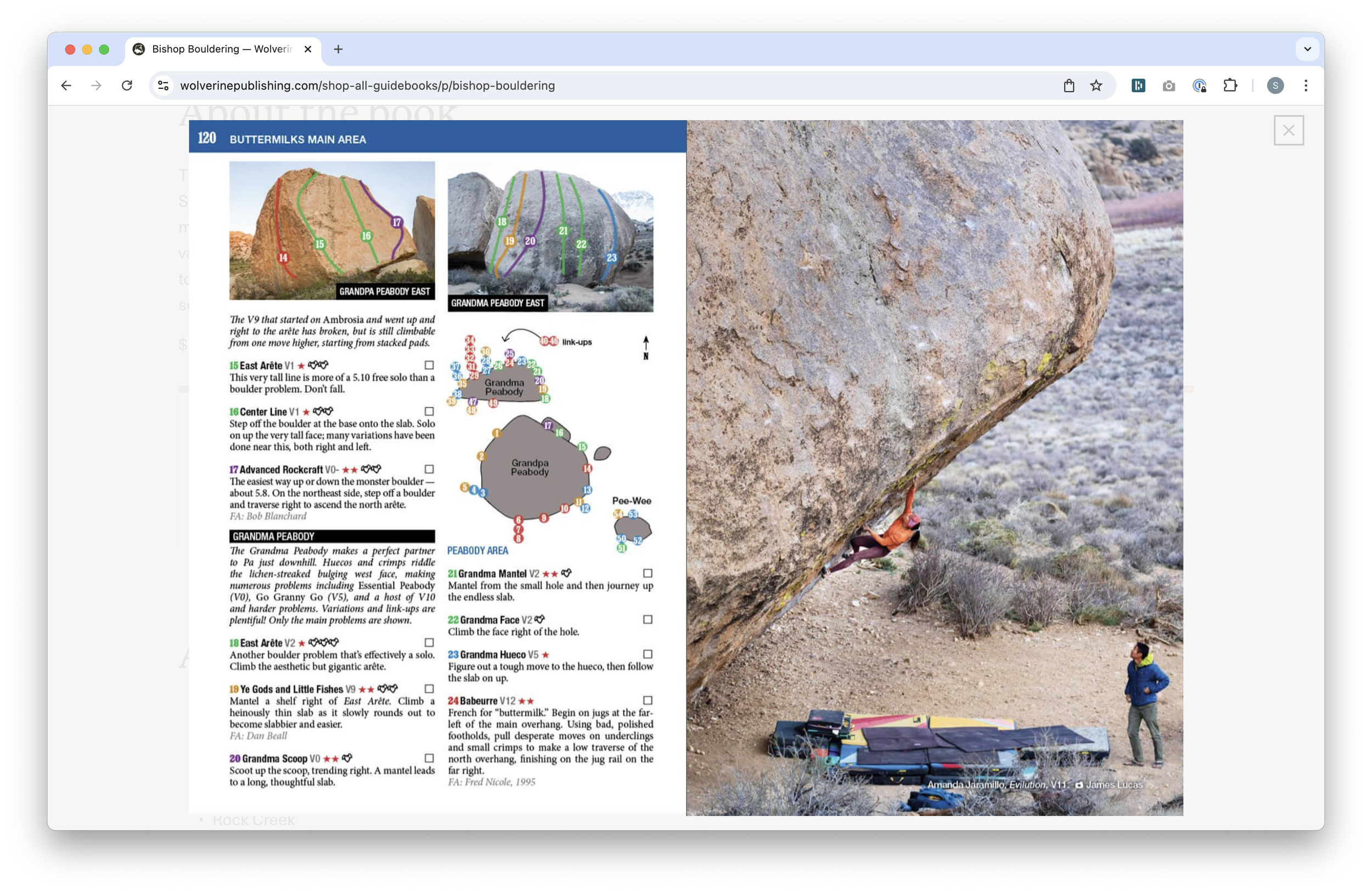1372x893 pixels.
Task: Close the book preview lightbox
Action: click(x=1289, y=130)
